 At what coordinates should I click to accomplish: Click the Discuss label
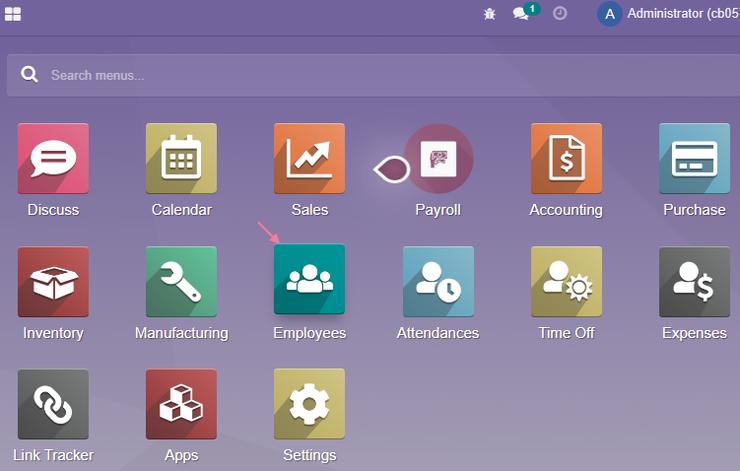coord(53,210)
